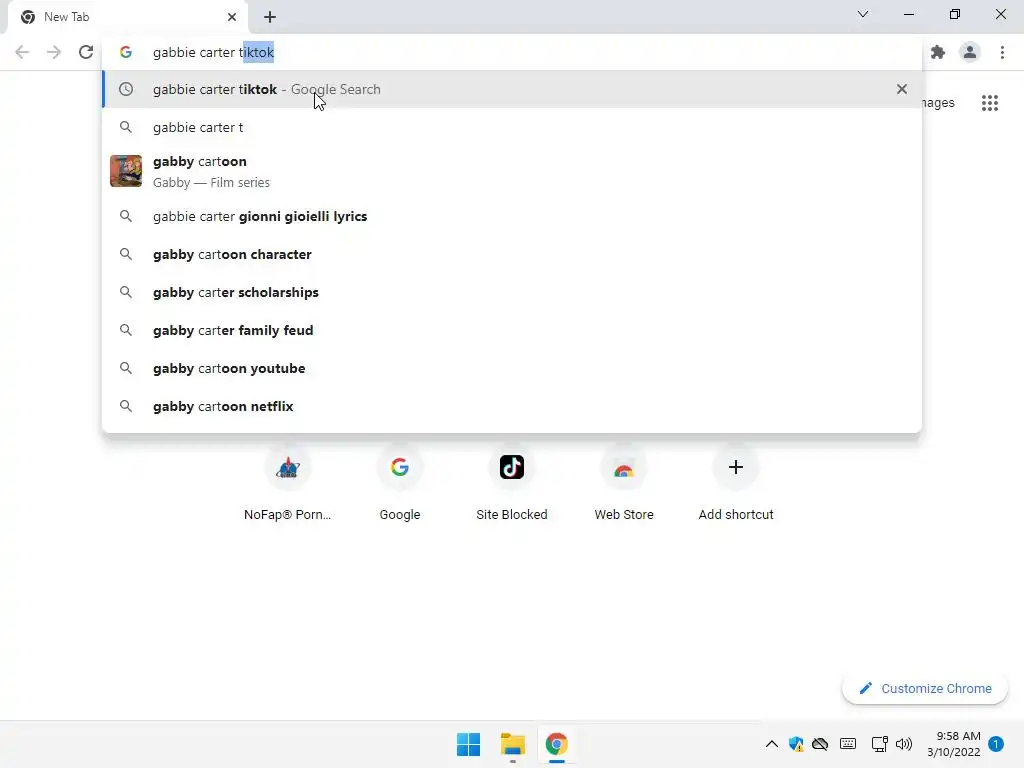Screen dimensions: 1024x768
Task: Select 'gabby cartoon netflix' suggestion
Action: 512,406
